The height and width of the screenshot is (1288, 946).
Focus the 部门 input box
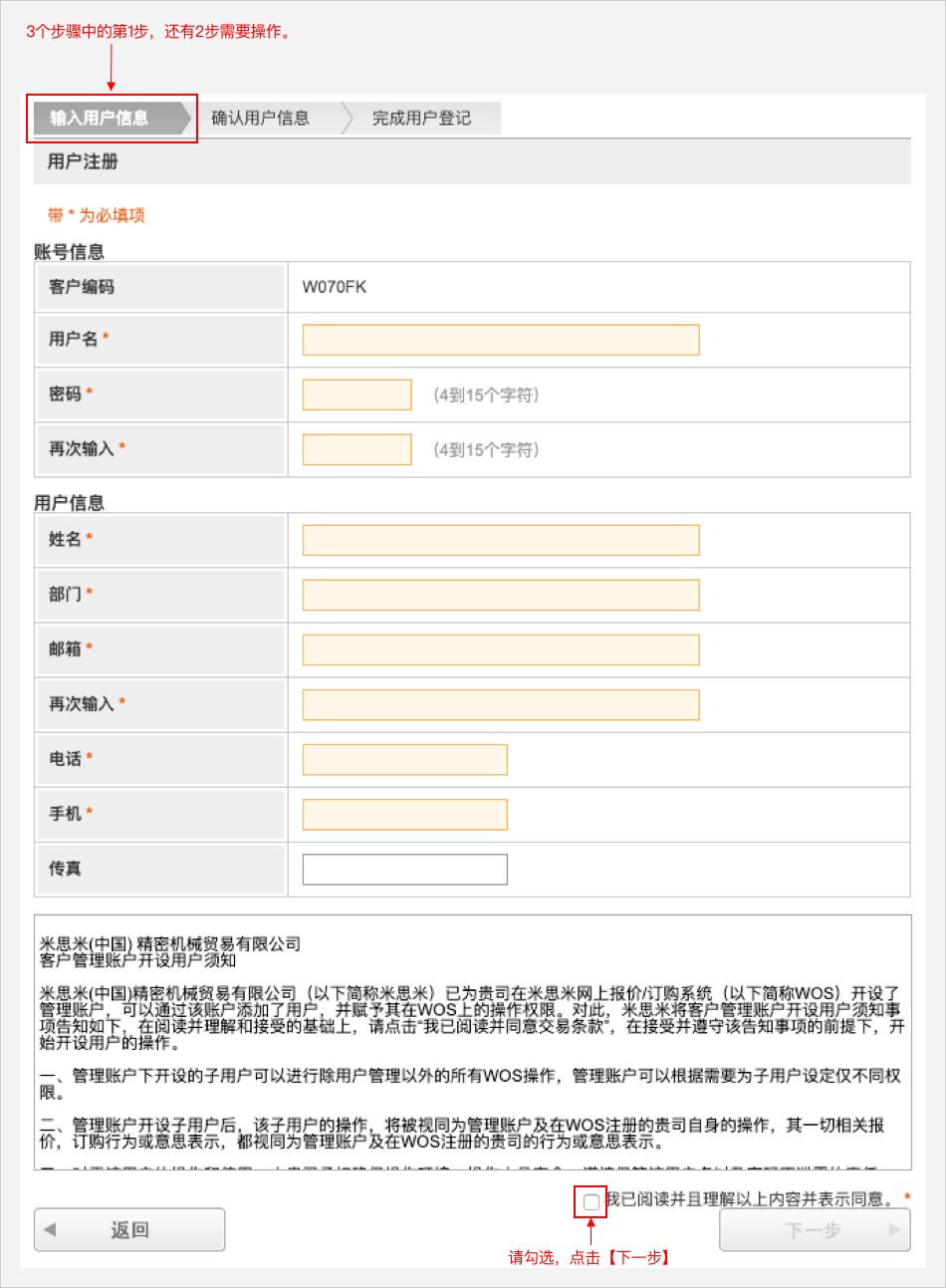500,595
